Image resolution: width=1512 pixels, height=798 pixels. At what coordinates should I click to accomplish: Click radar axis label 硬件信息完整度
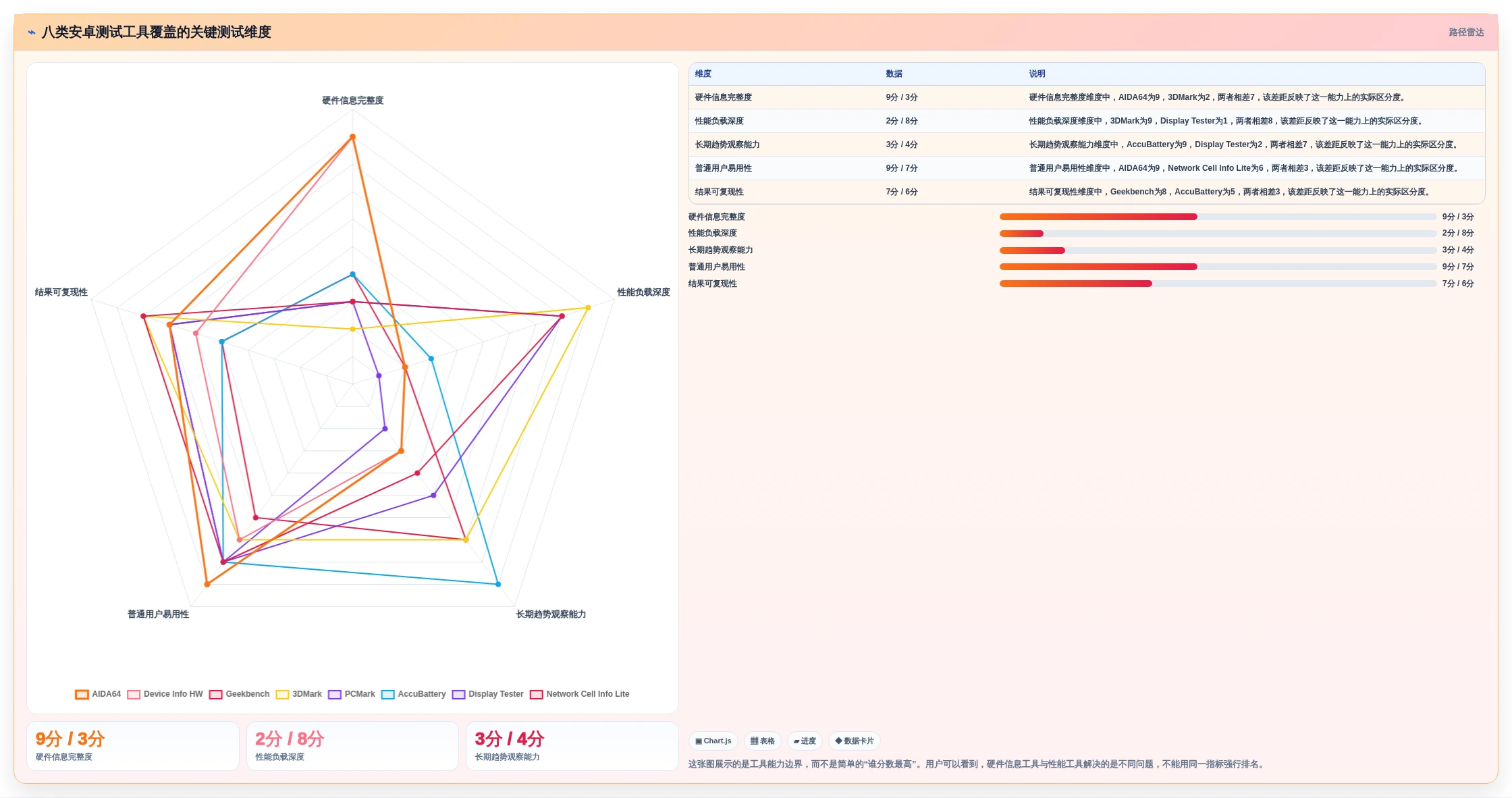[x=352, y=101]
